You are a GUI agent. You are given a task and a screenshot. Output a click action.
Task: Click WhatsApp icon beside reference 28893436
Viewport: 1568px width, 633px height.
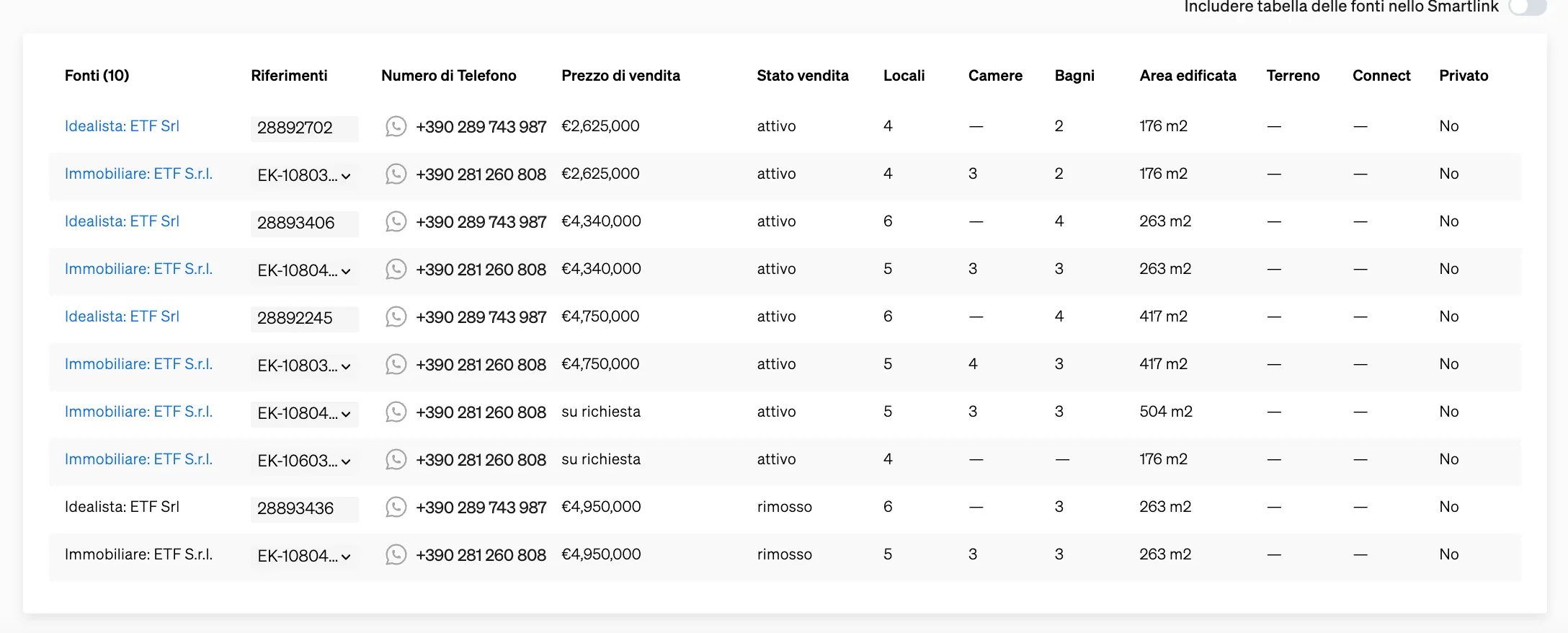(x=396, y=508)
